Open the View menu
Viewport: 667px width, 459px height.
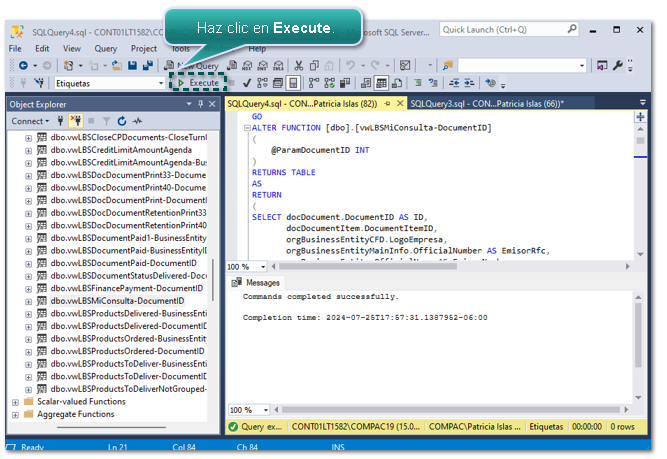[72, 48]
